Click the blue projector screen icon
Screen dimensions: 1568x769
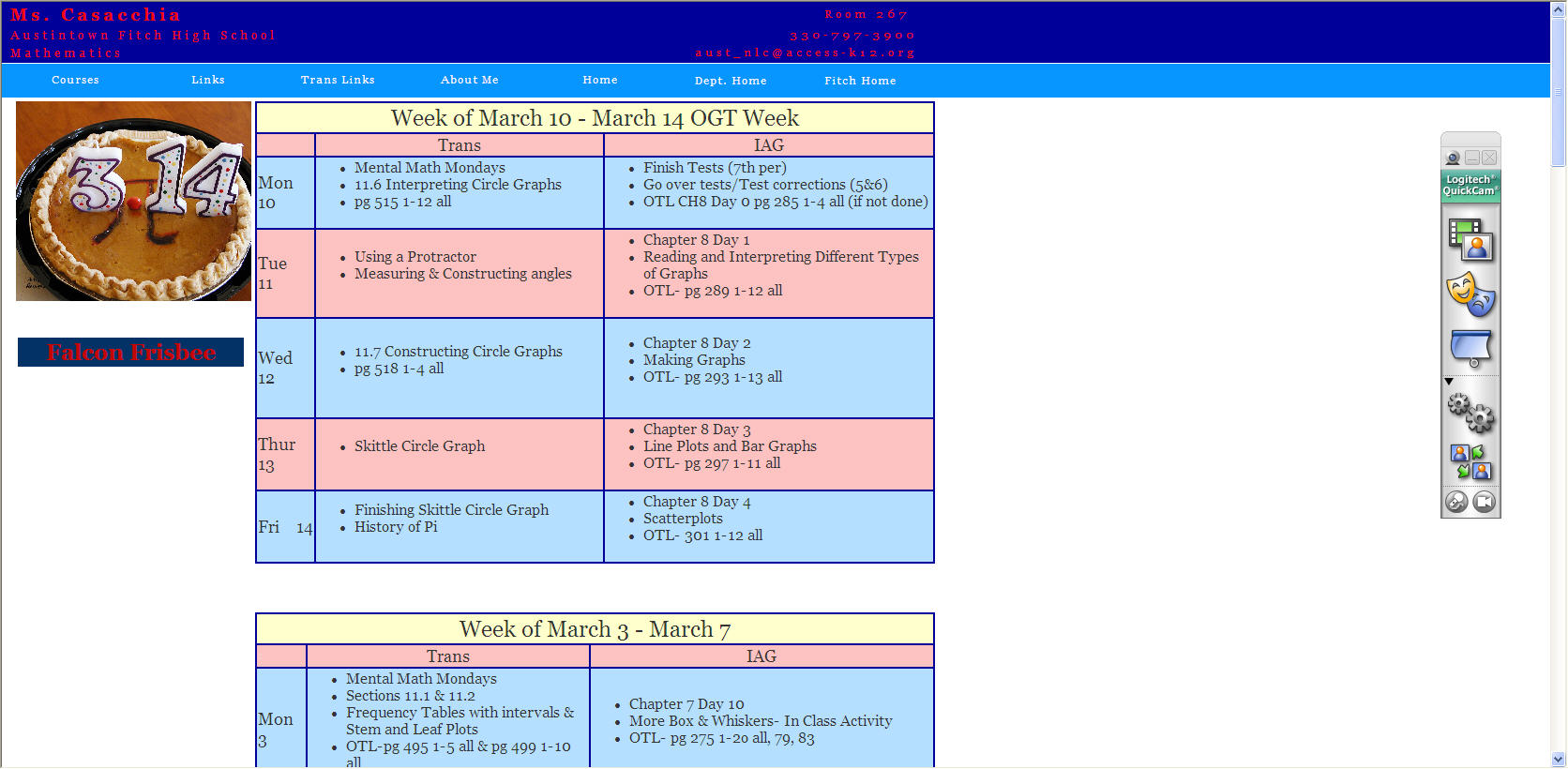(x=1470, y=348)
